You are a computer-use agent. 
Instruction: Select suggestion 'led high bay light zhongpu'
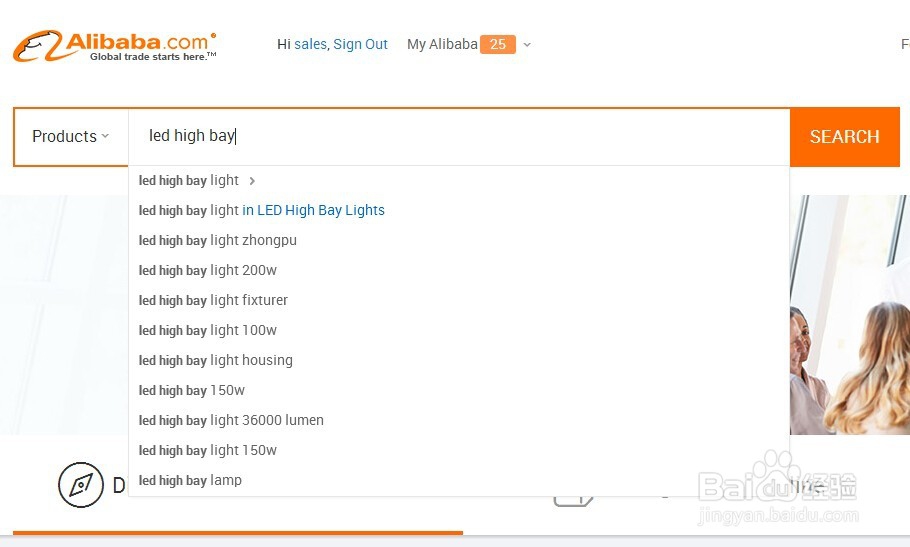pos(218,240)
